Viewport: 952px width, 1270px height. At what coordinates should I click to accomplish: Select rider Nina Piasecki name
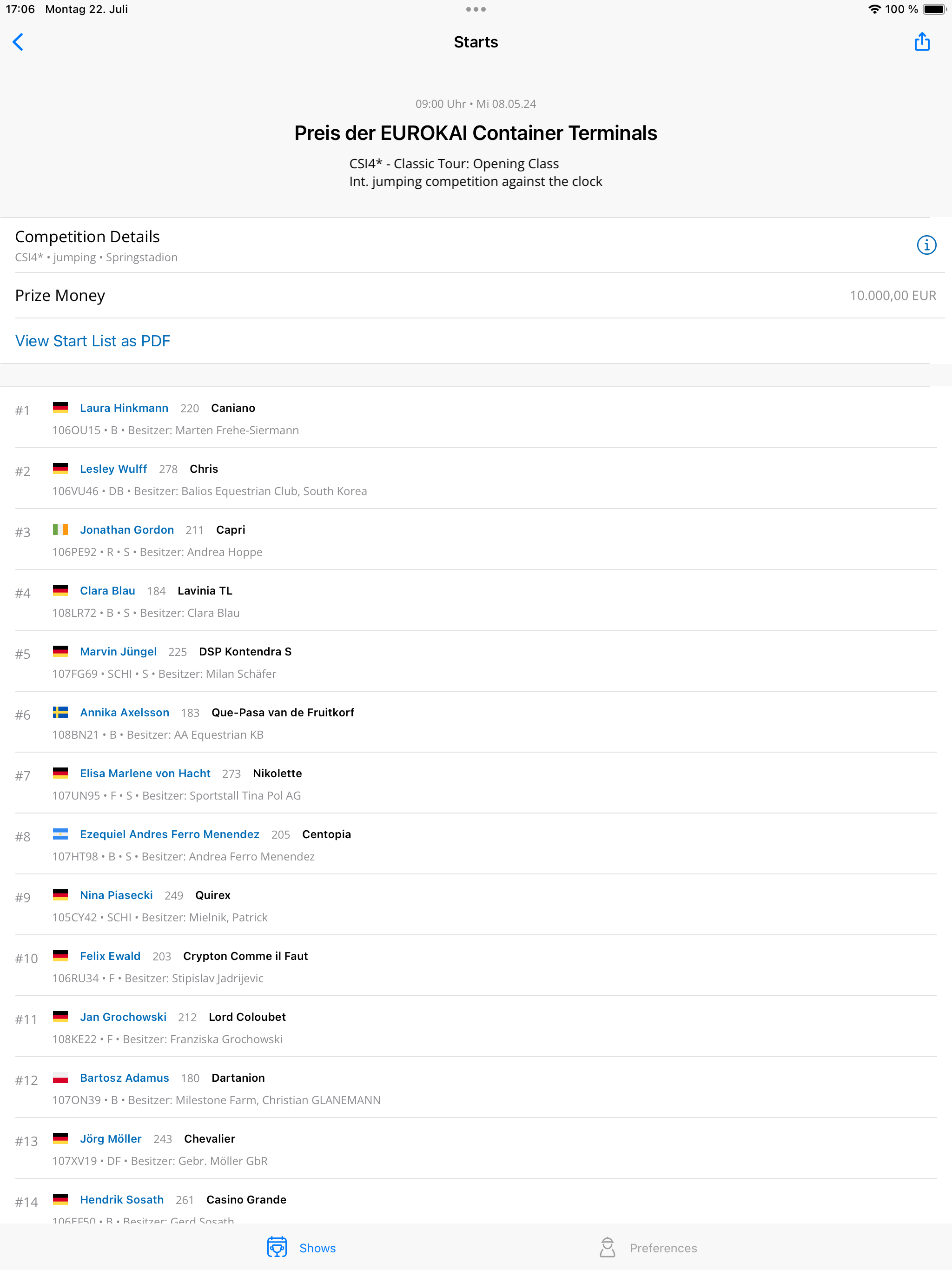(x=116, y=894)
